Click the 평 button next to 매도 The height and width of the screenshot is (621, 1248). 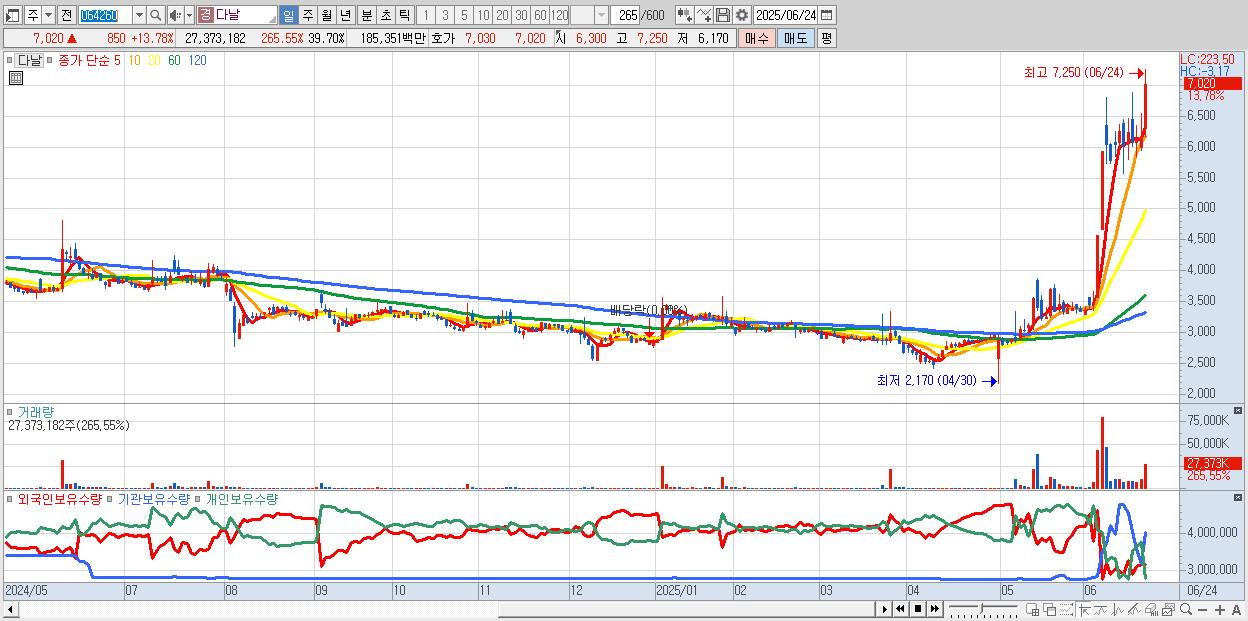coord(826,38)
